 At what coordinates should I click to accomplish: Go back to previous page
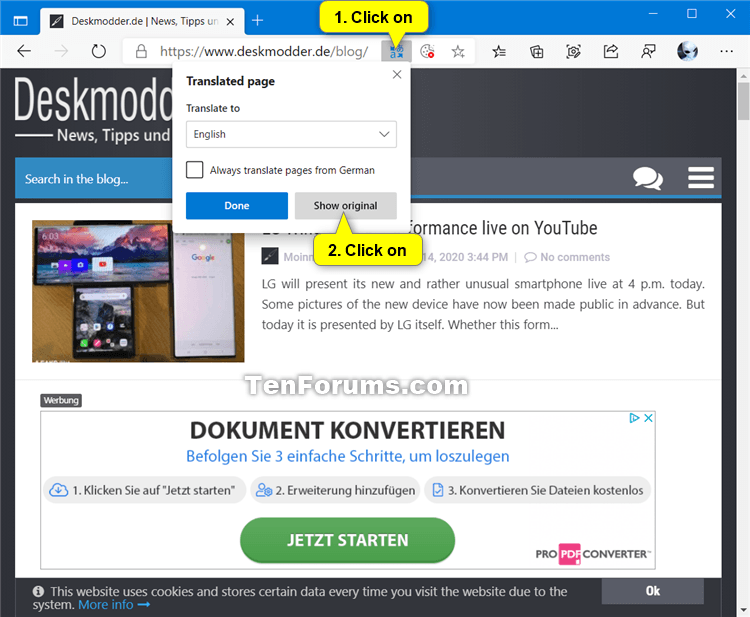(24, 51)
